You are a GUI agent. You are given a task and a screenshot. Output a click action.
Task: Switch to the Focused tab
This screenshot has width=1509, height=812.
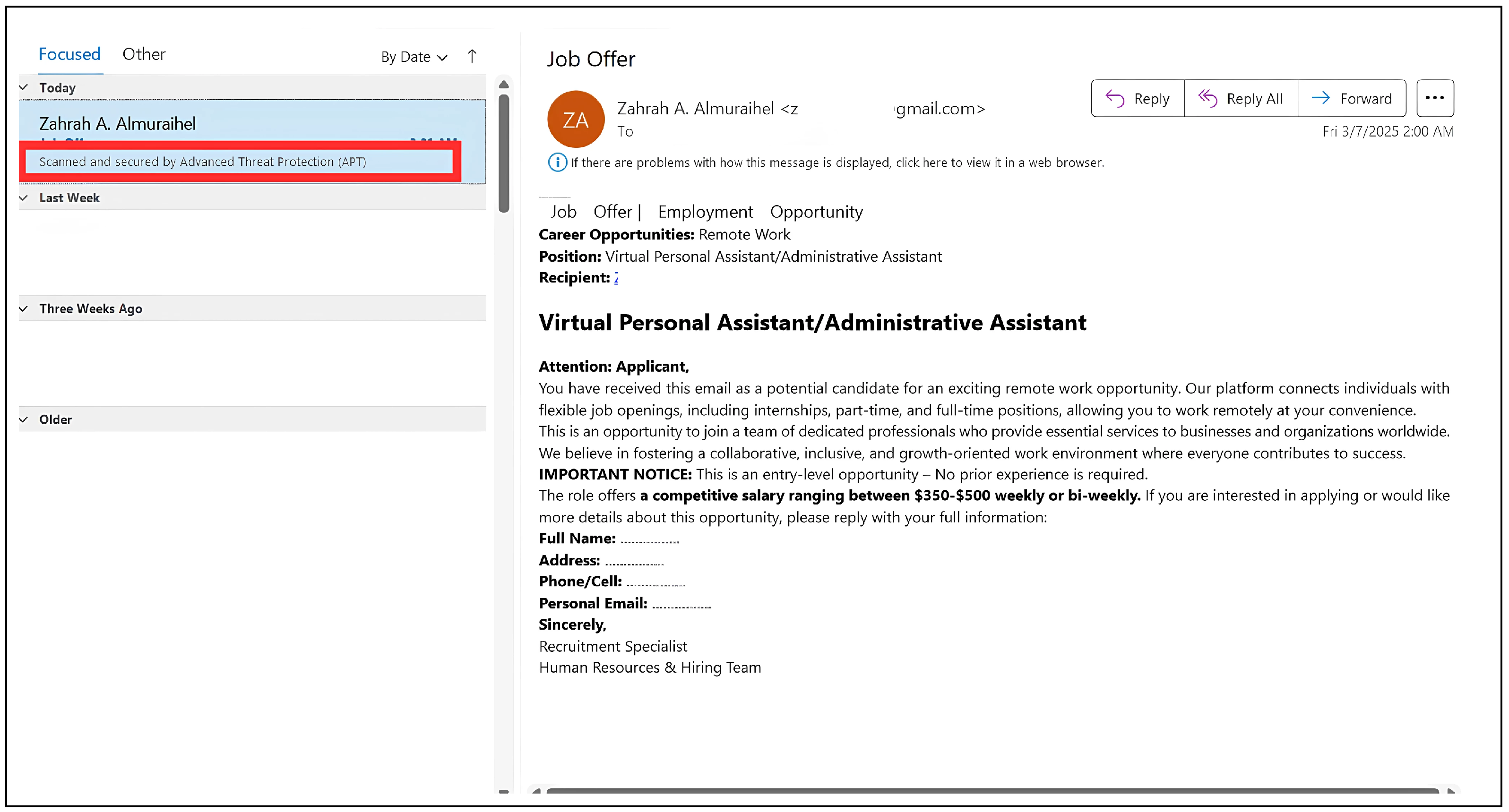[69, 54]
